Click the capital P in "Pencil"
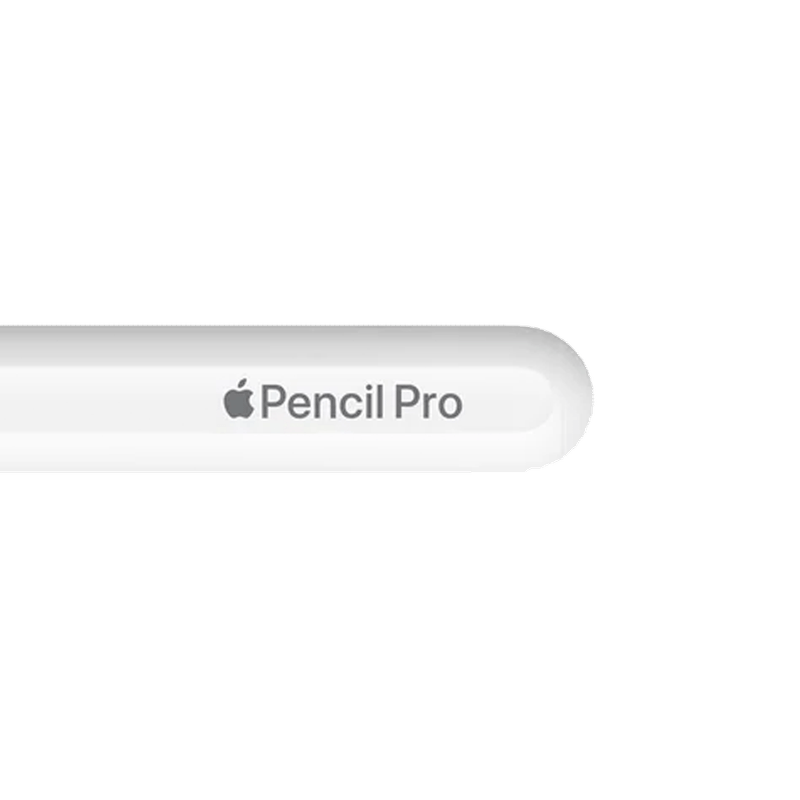 pyautogui.click(x=272, y=403)
